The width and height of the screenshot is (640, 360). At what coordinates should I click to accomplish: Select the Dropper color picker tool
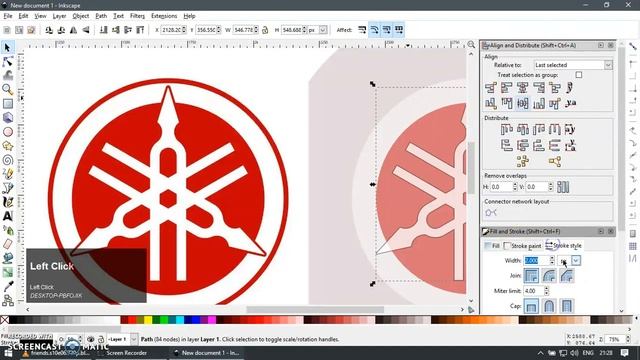[x=7, y=287]
